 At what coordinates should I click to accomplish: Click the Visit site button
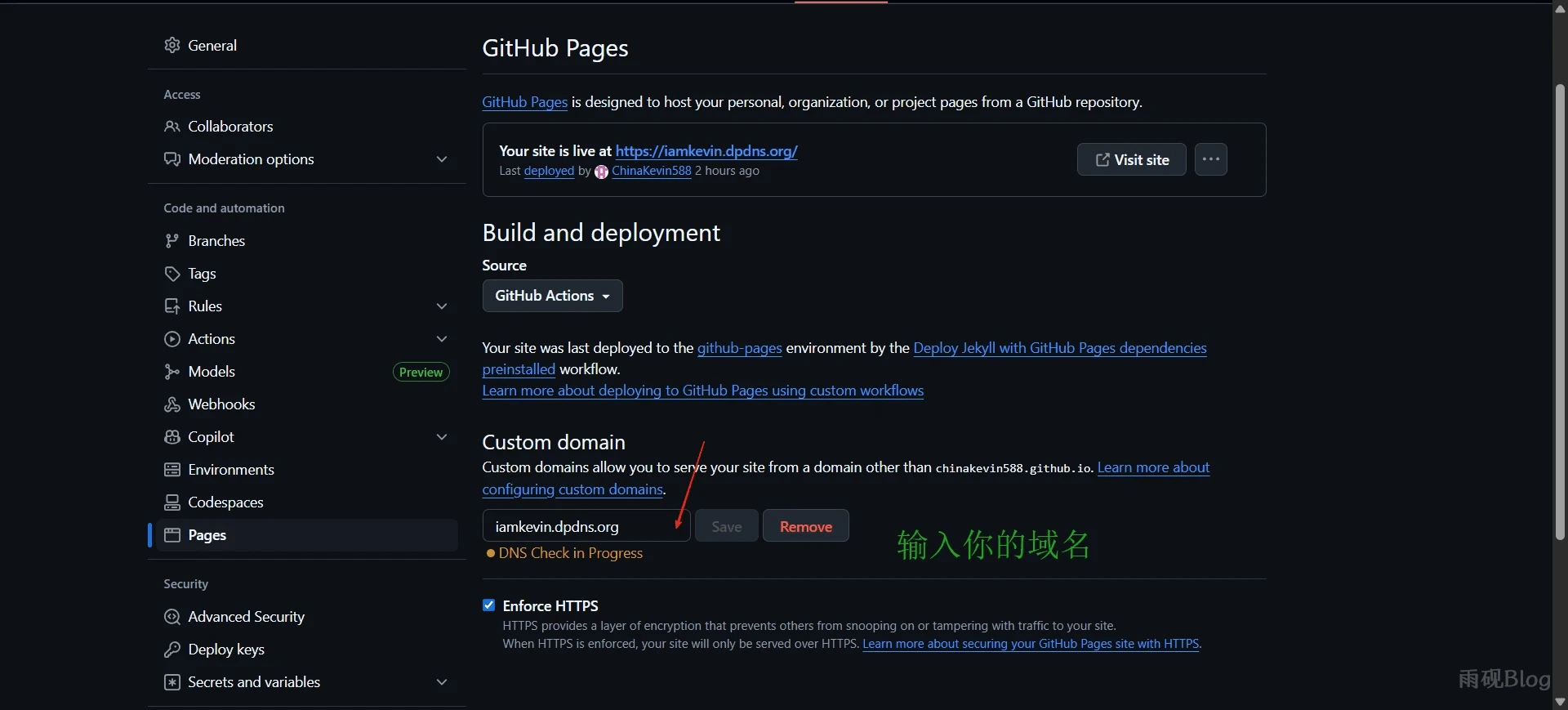click(x=1131, y=159)
